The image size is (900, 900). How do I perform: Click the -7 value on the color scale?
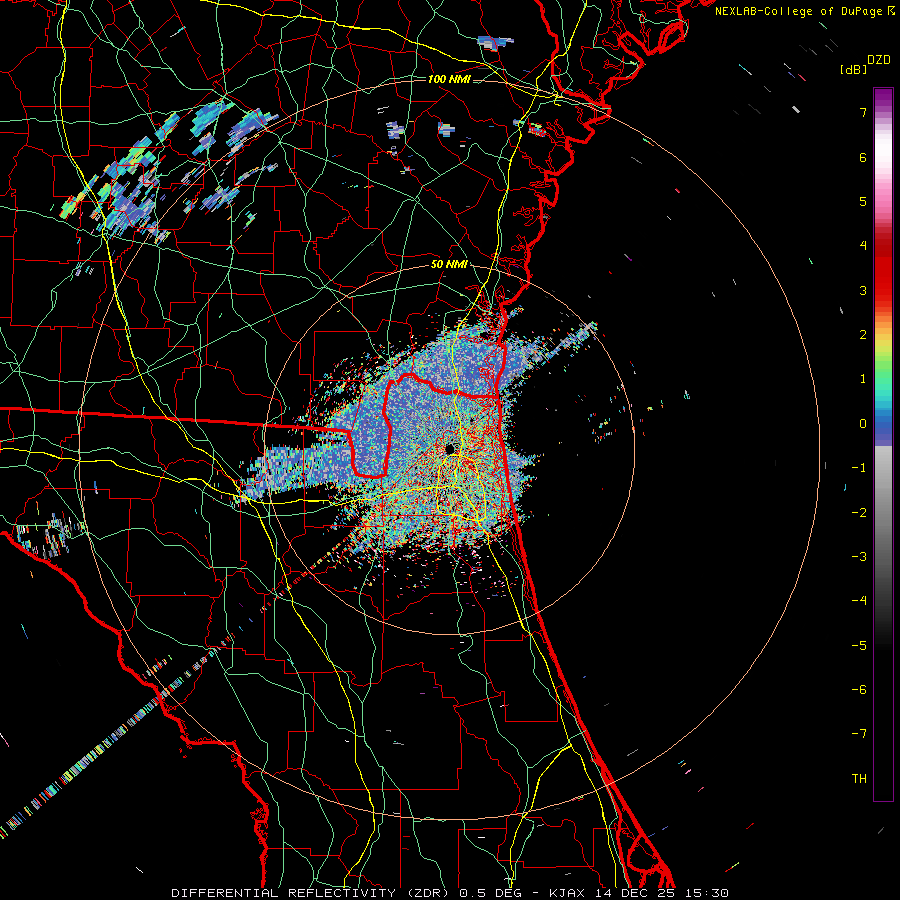click(859, 734)
